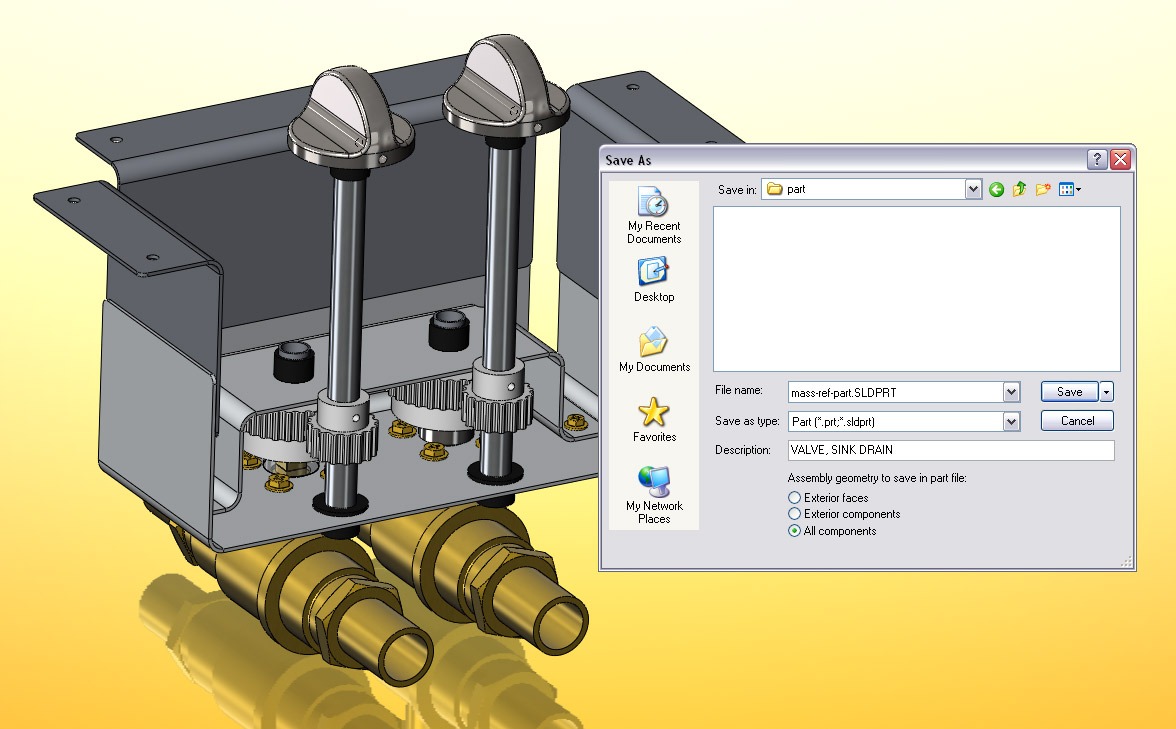Image resolution: width=1176 pixels, height=729 pixels.
Task: Go up one folder level
Action: 1019,189
